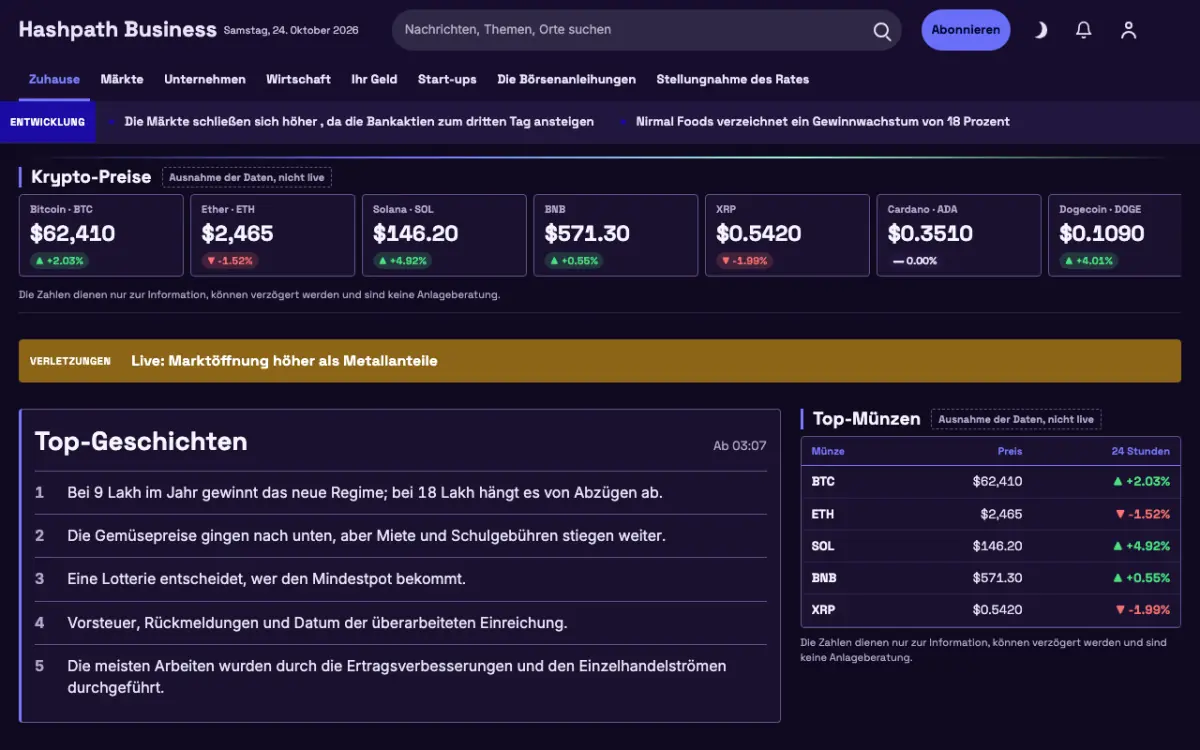This screenshot has width=1200, height=750.
Task: Sort by the Münze column header
Action: point(828,451)
